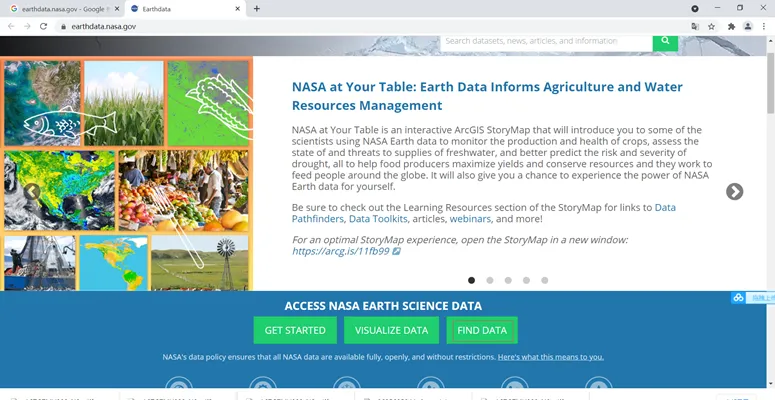Open the https://arcg.is/11fb99 StoryMap link
The height and width of the screenshot is (400, 775).
coord(346,251)
